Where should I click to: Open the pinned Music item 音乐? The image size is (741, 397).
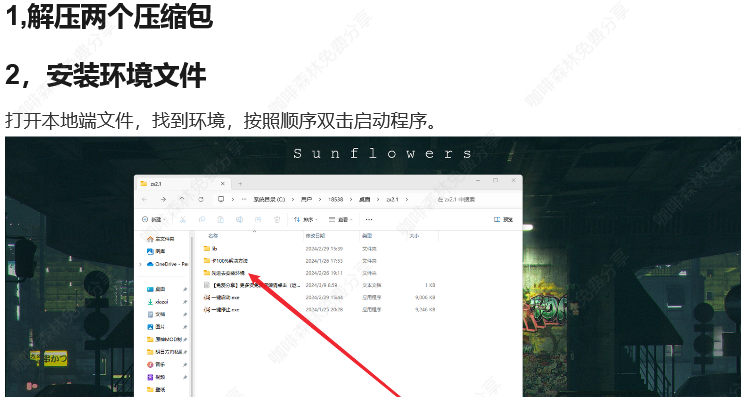point(156,364)
